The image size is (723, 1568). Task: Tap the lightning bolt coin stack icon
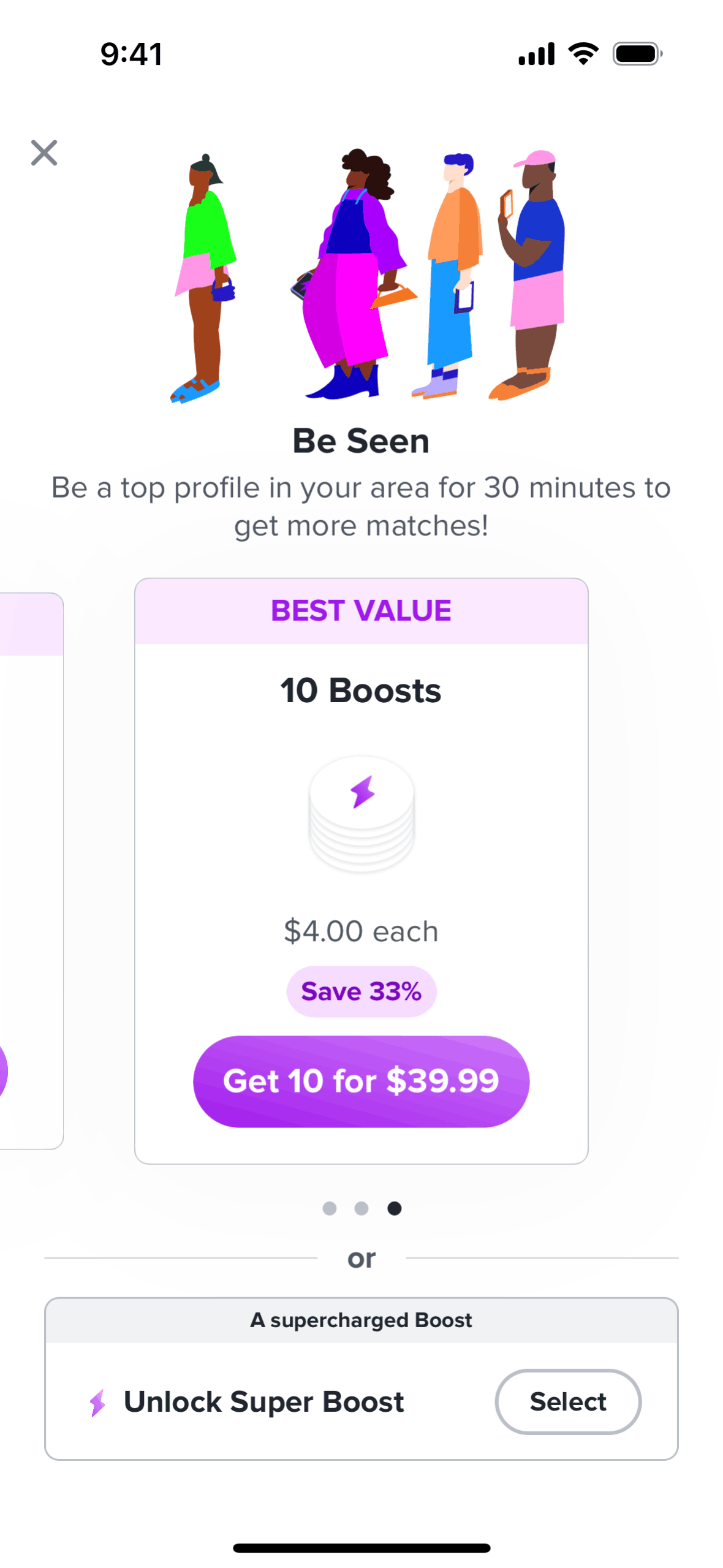362,812
